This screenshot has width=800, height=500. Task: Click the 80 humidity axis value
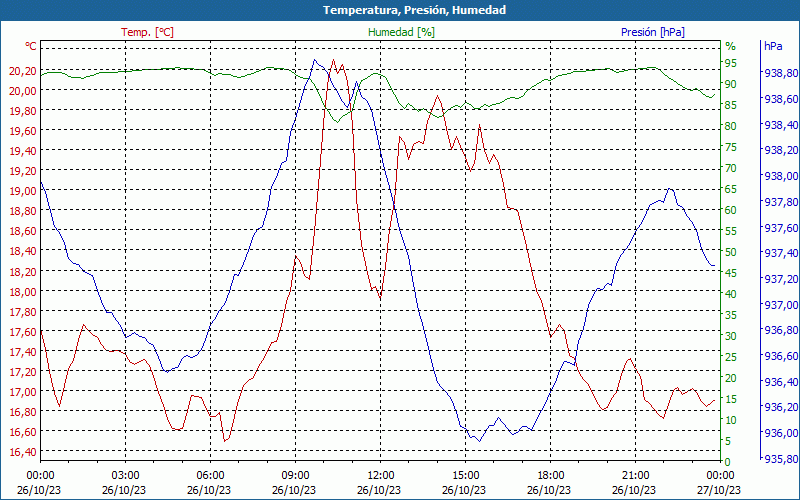(x=731, y=126)
